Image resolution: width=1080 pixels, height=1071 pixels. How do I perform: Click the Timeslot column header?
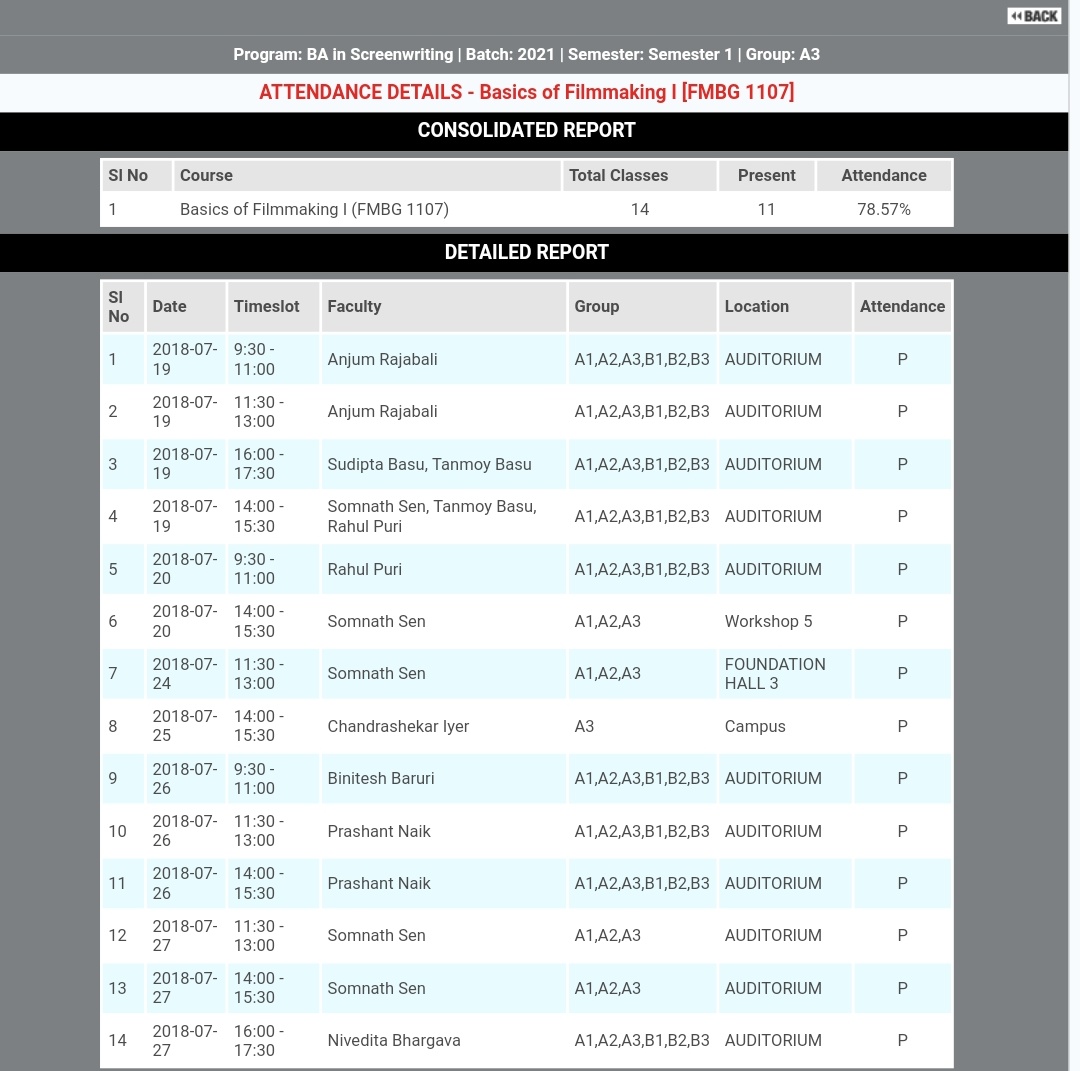(266, 306)
